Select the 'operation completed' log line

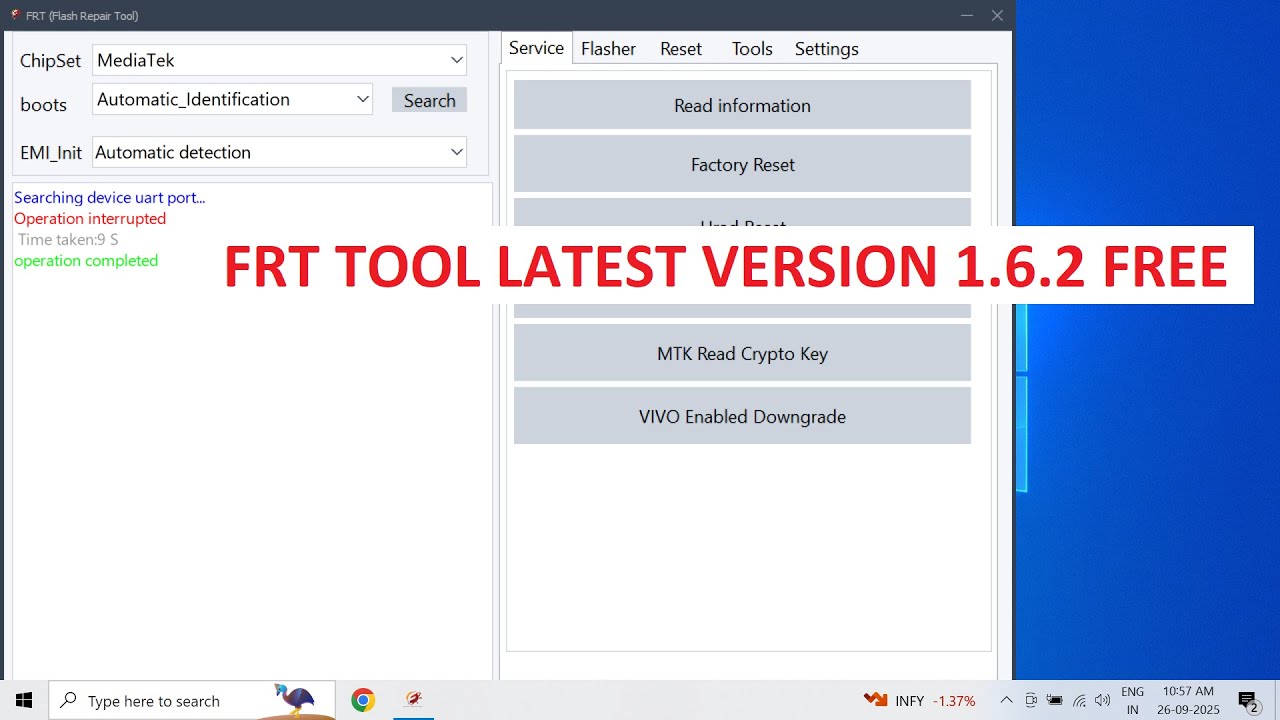click(x=86, y=260)
